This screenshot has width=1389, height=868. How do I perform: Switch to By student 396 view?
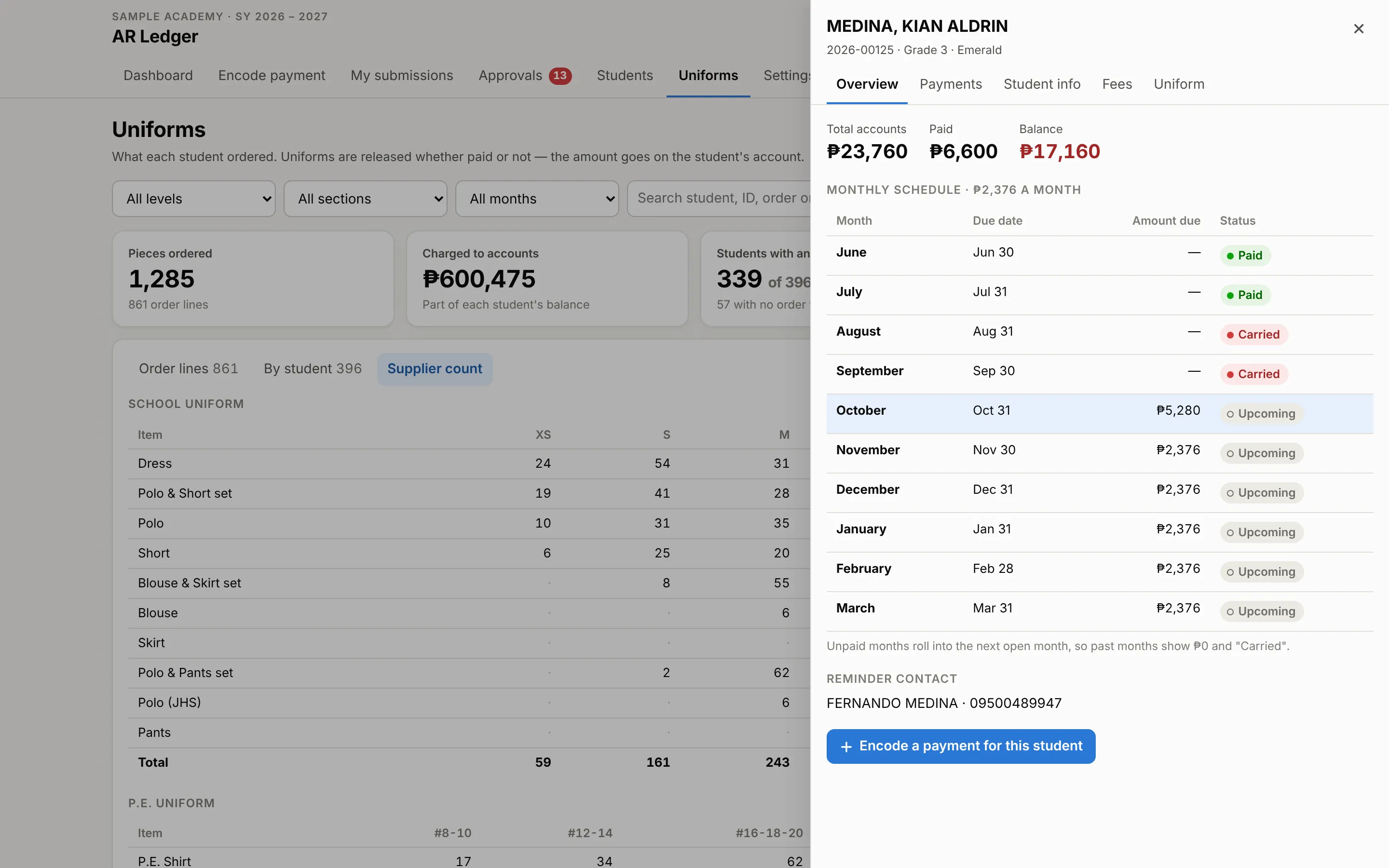[x=313, y=368]
